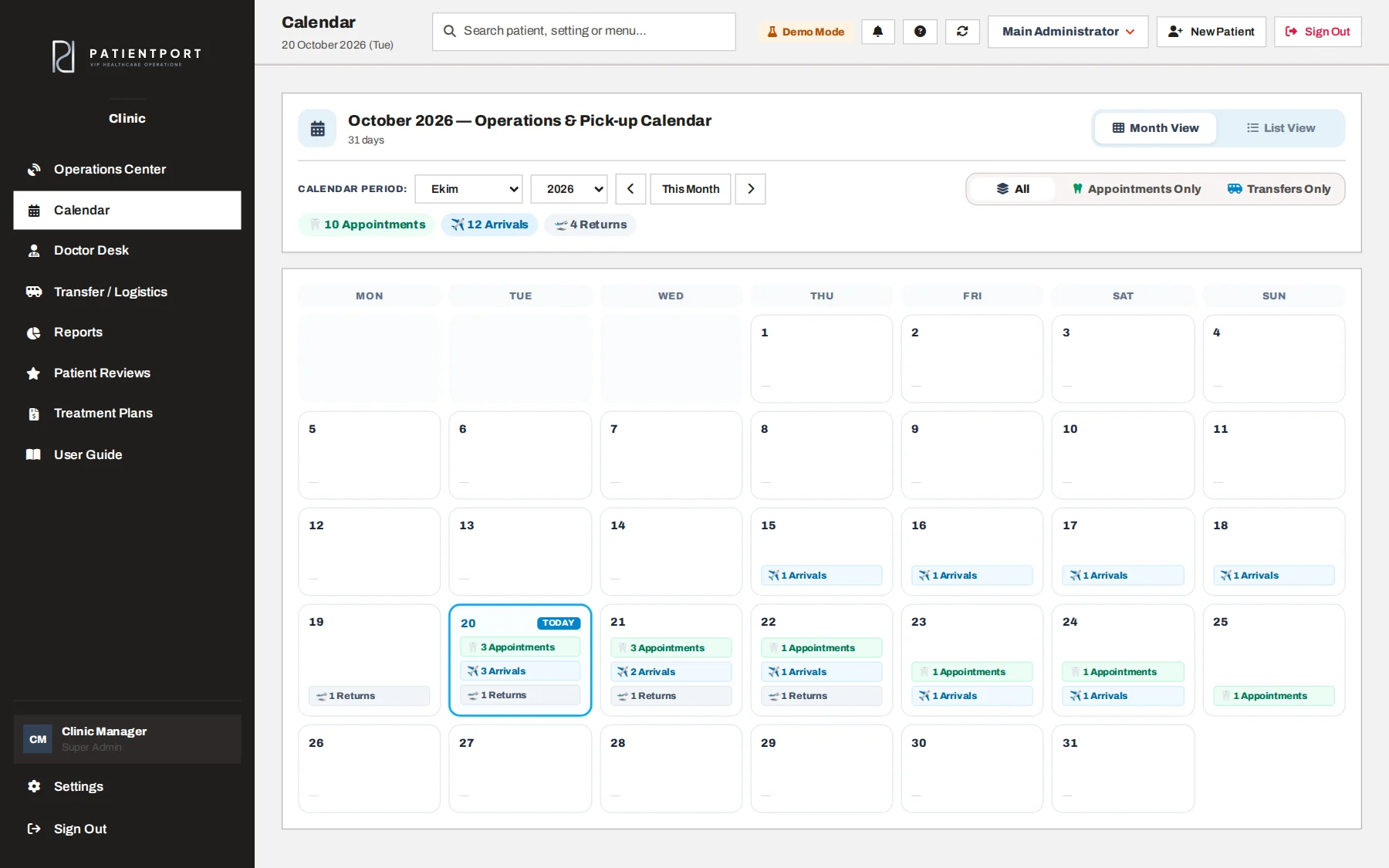Click the flask icon in Demo Mode badge

pos(772,32)
